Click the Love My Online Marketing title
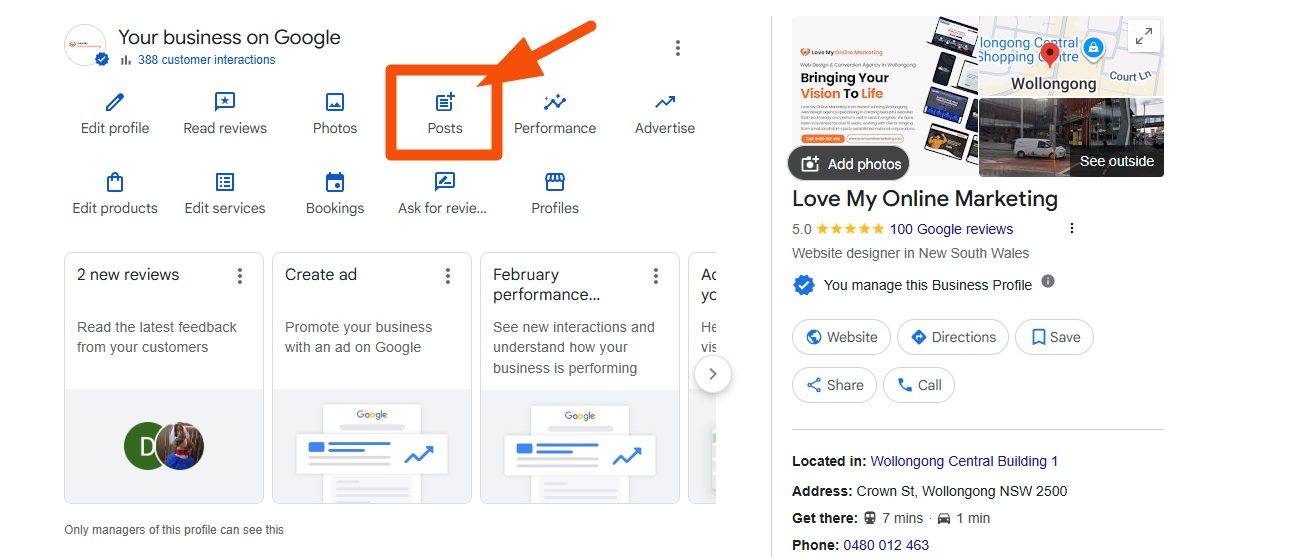Screen dimensions: 1309x557 pos(925,198)
